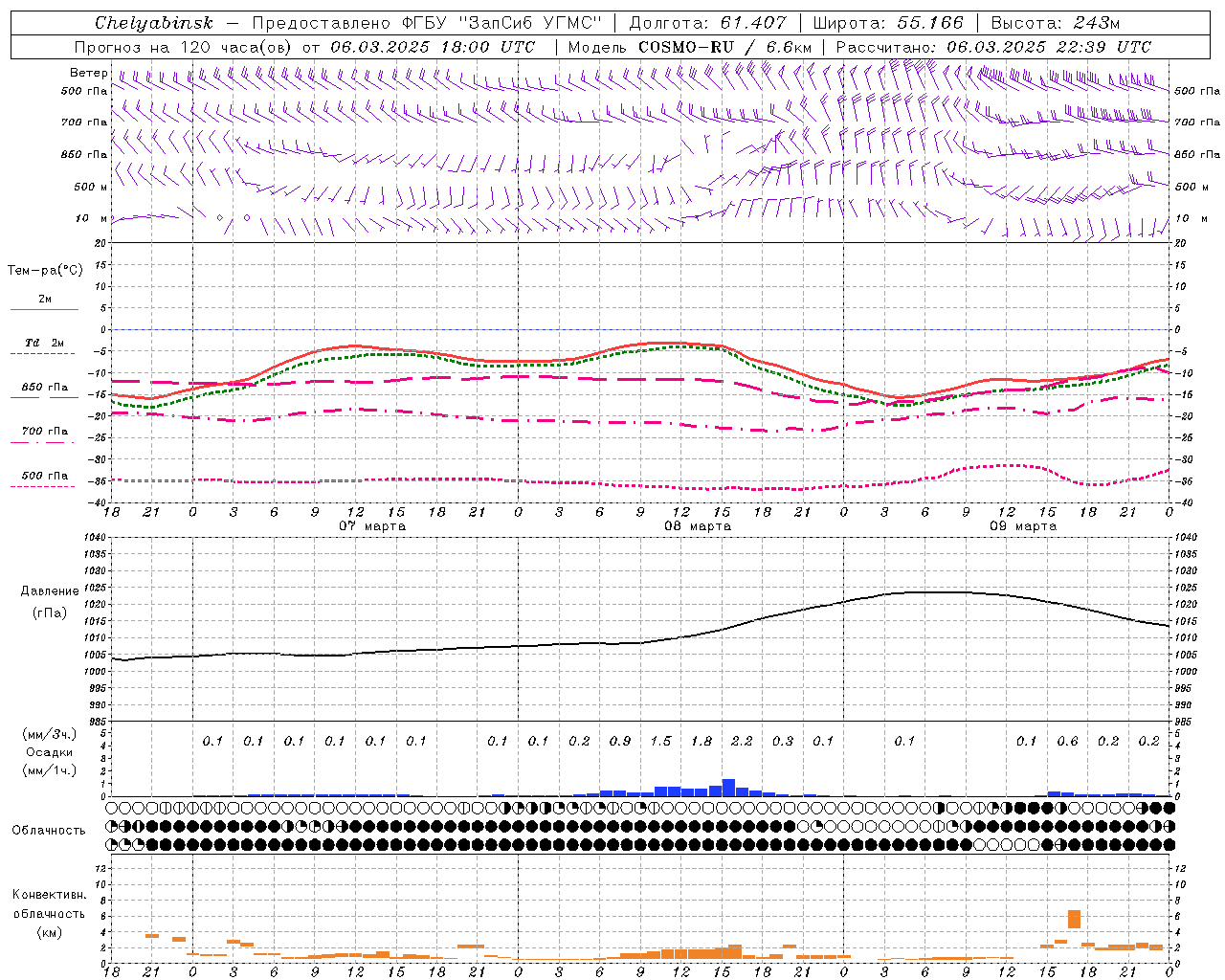Click the 1.5 precipitation value
The width and height of the screenshot is (1225, 980).
(660, 741)
